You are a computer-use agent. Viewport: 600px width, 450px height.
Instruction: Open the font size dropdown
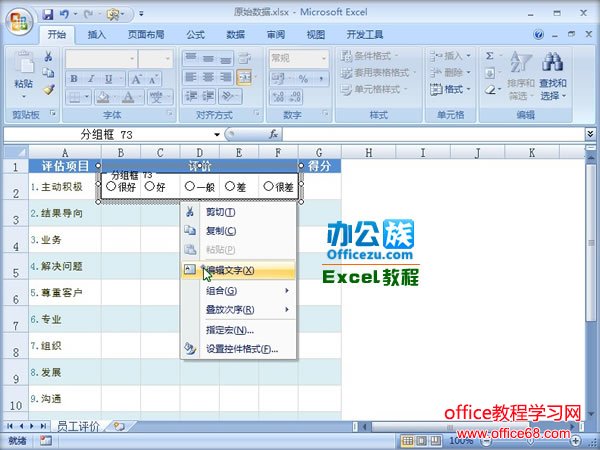point(168,59)
